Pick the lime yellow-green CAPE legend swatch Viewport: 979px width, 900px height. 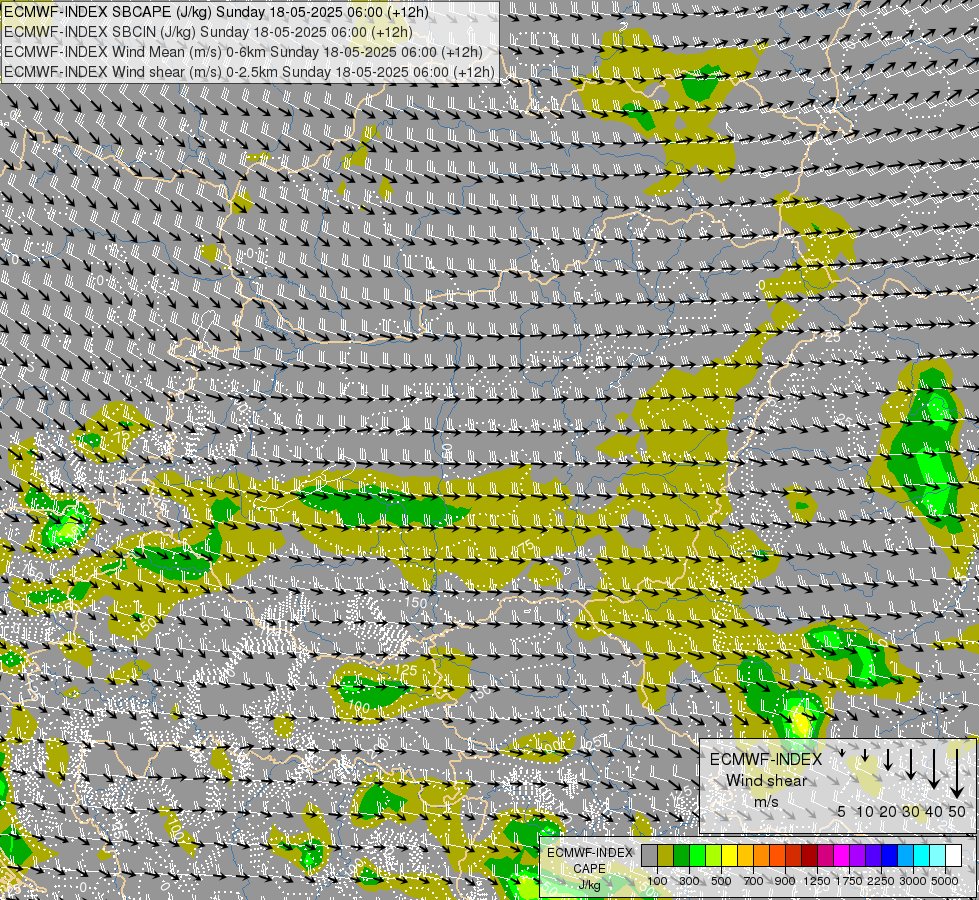point(714,855)
